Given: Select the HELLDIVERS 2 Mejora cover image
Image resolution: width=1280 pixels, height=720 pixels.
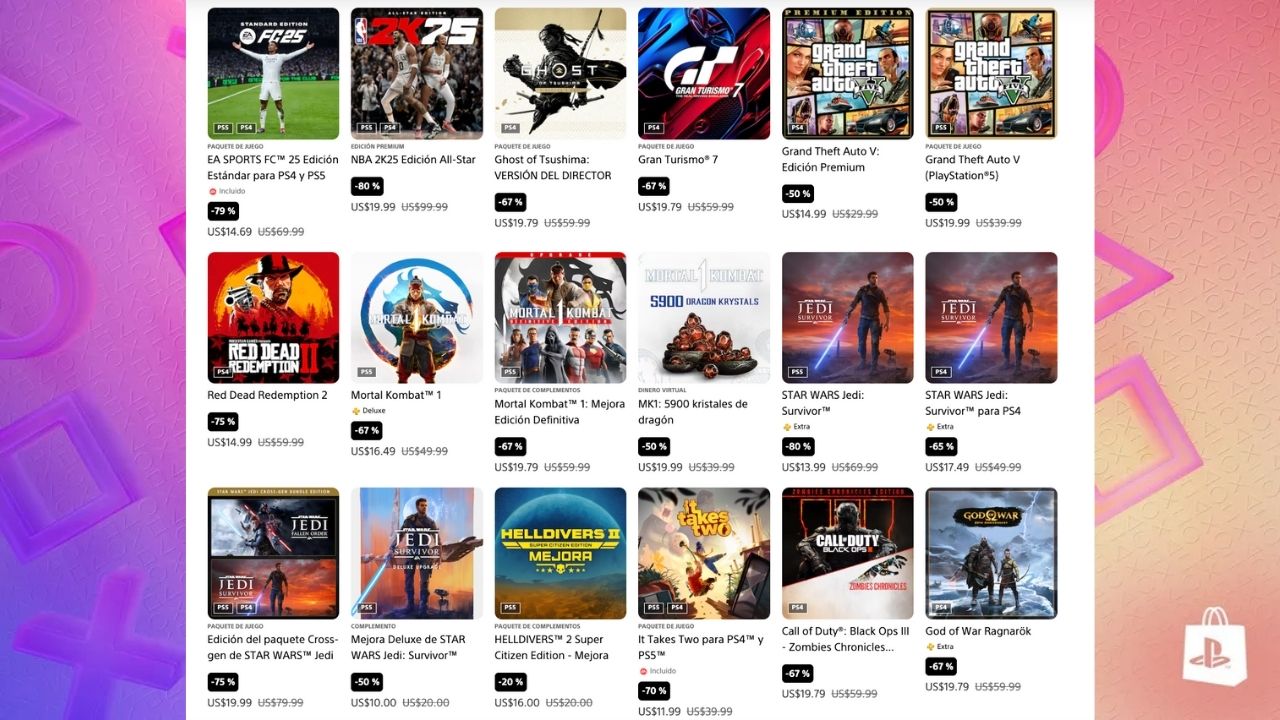Looking at the screenshot, I should [560, 554].
